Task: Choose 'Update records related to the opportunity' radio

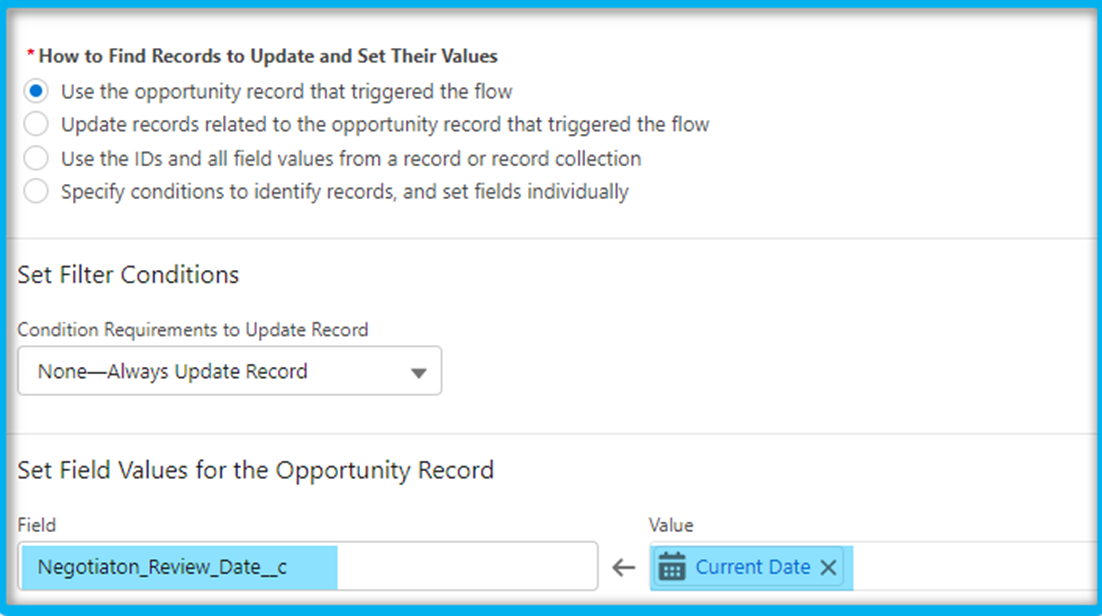Action: tap(36, 124)
